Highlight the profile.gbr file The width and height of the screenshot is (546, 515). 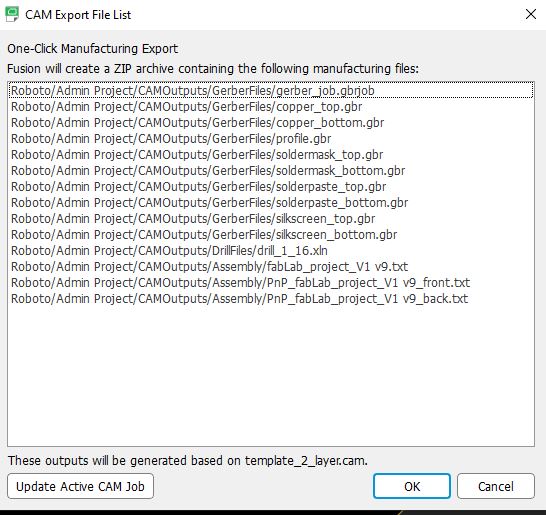(271, 139)
